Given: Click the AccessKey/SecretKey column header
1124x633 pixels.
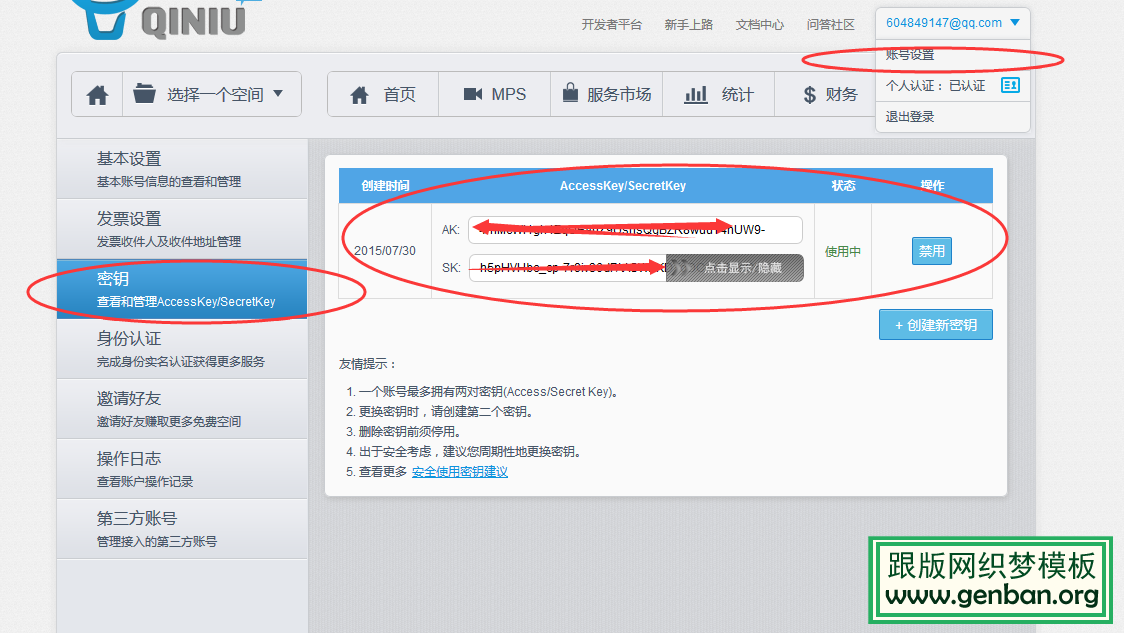Looking at the screenshot, I should pos(622,186).
